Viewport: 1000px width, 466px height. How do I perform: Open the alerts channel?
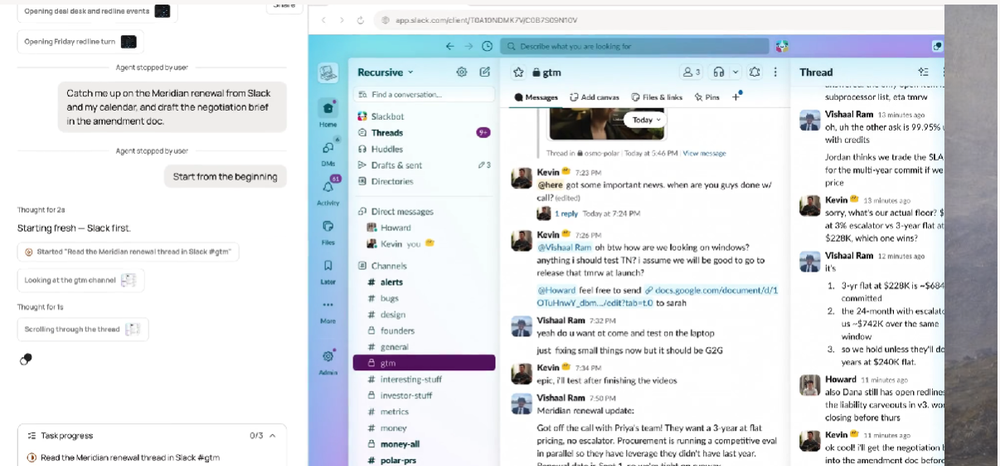point(423,282)
